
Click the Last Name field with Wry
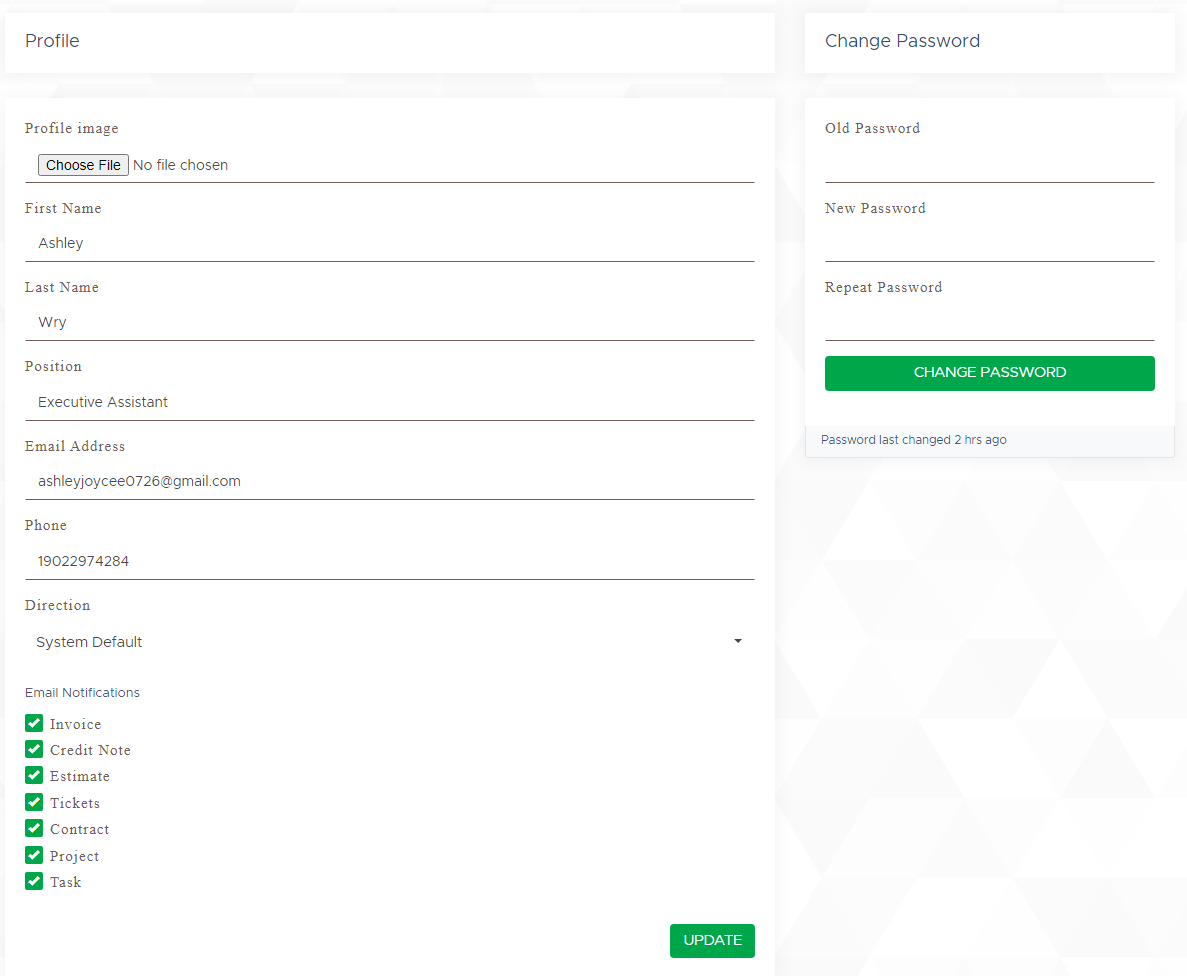389,322
